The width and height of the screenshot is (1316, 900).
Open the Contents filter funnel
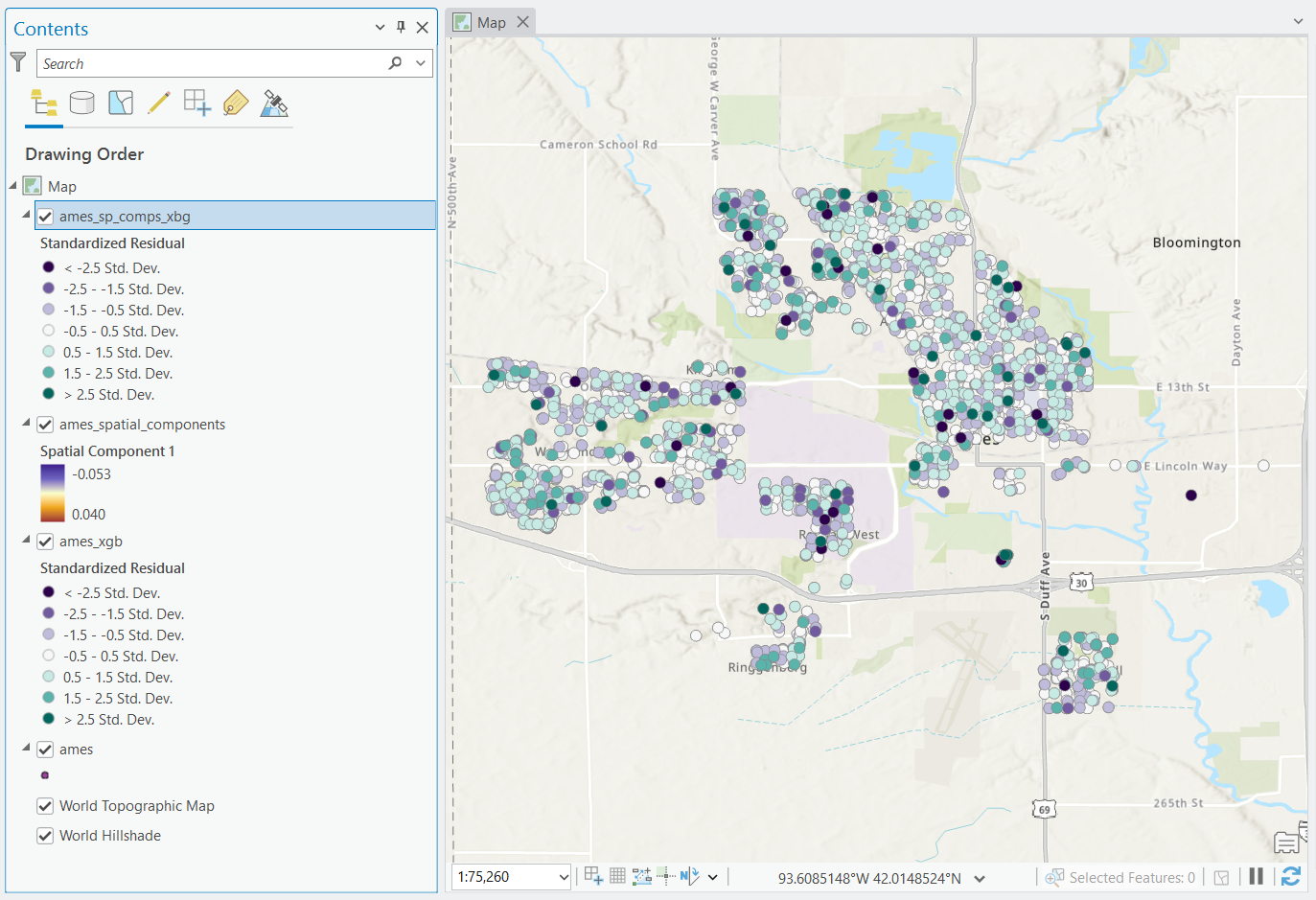click(17, 61)
